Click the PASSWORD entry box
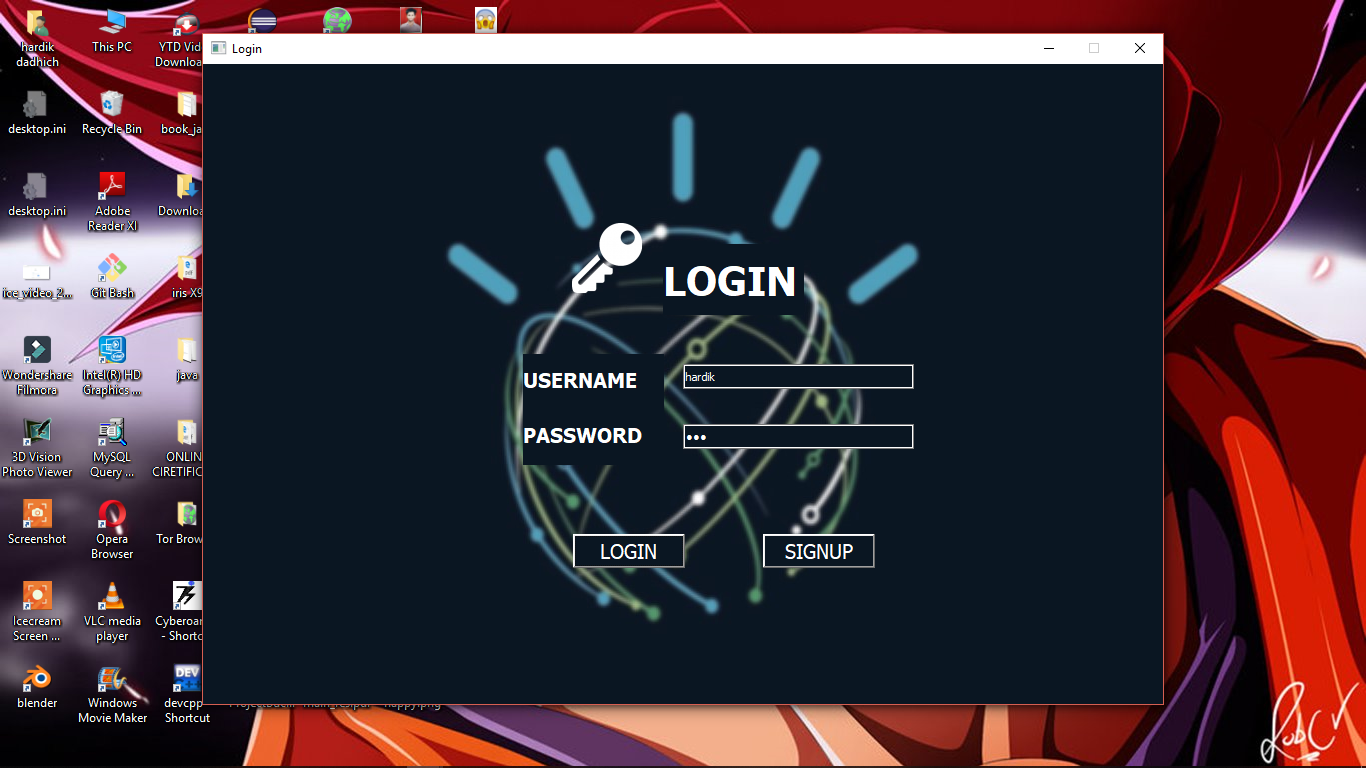1366x768 pixels. pos(797,436)
